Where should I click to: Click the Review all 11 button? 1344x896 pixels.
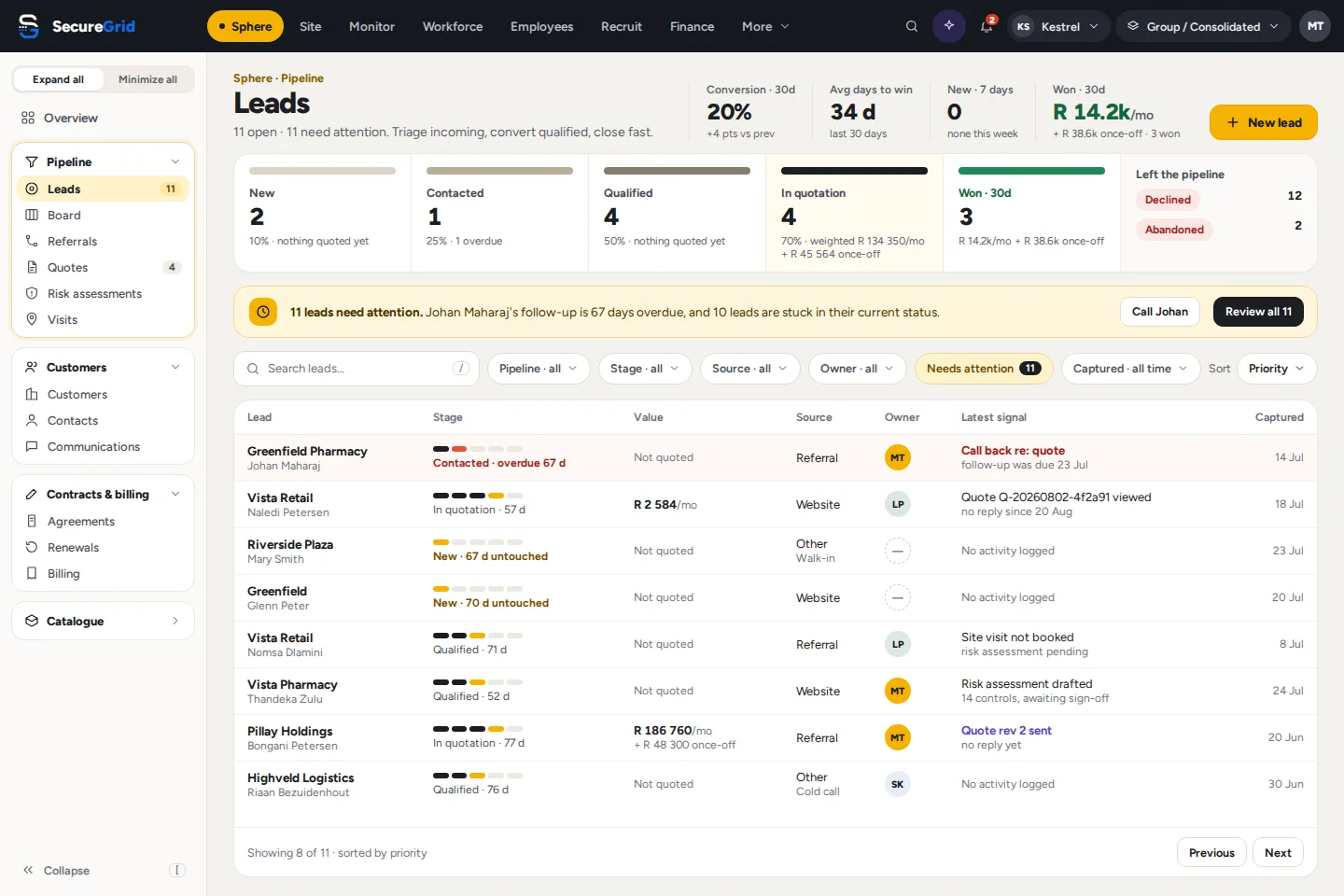click(x=1258, y=312)
